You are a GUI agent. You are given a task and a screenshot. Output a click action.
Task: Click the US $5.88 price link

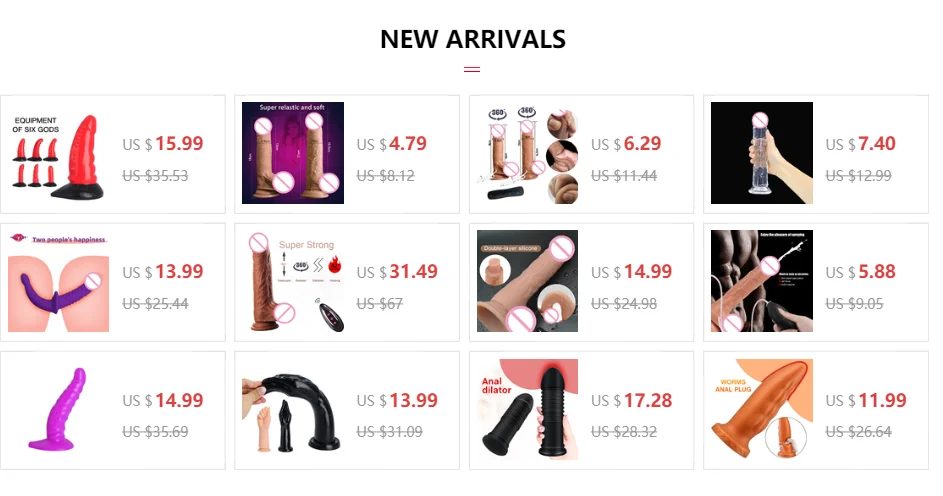[861, 272]
